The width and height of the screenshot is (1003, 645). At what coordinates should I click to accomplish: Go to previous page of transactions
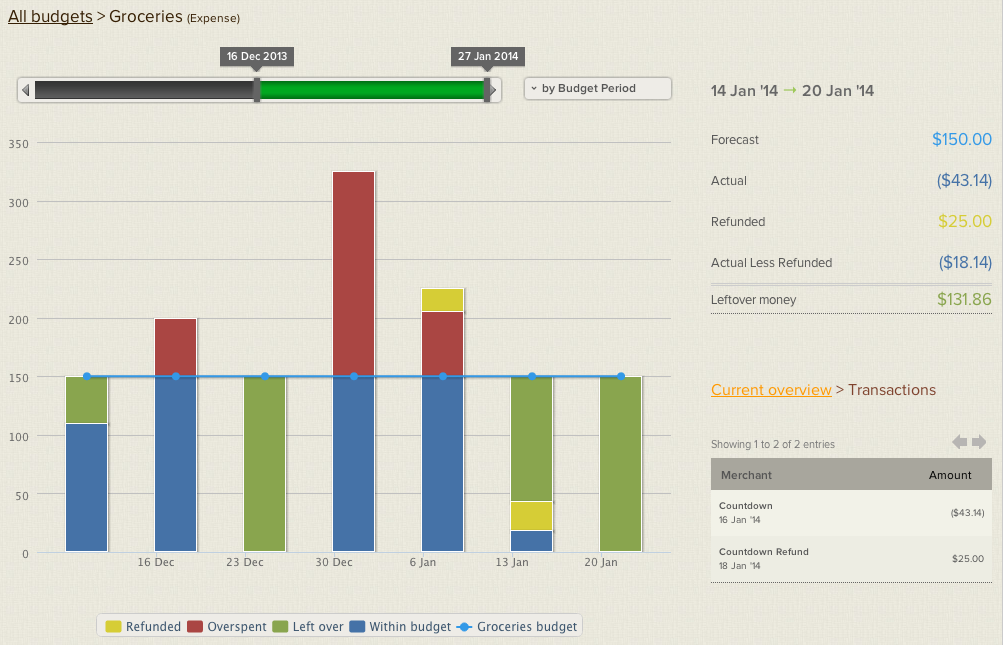coord(959,442)
